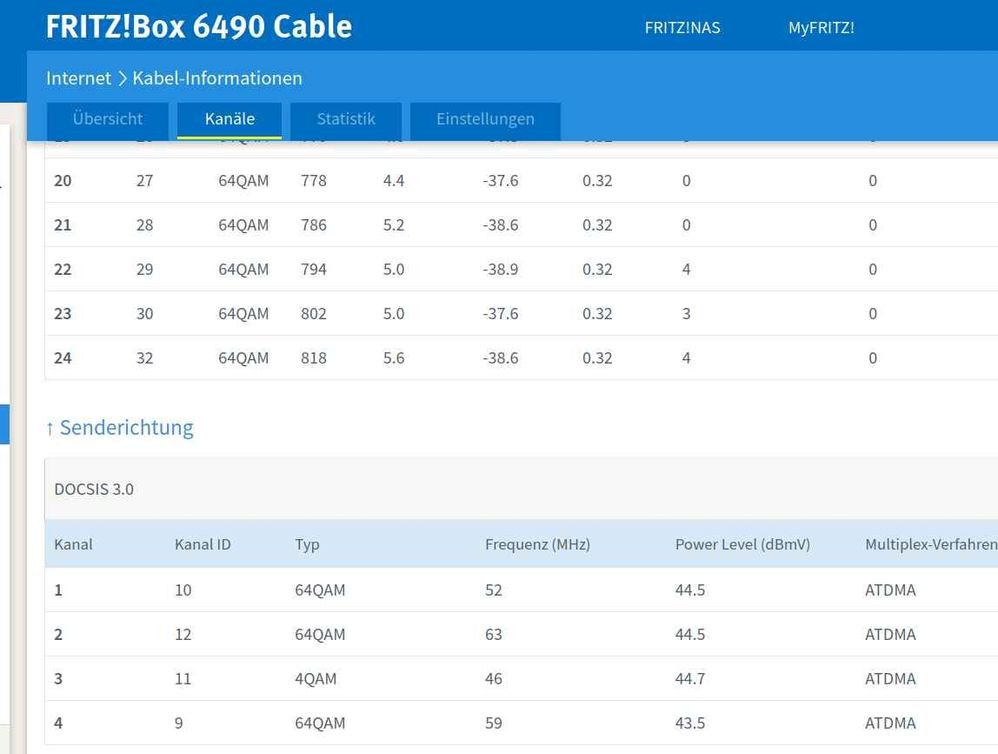
Task: Click the 64QAM cell in channel 24 row
Action: 243,358
